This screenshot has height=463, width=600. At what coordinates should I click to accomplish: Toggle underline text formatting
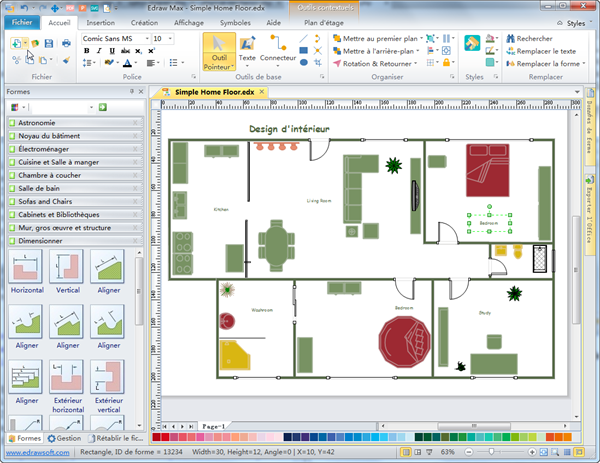click(114, 51)
